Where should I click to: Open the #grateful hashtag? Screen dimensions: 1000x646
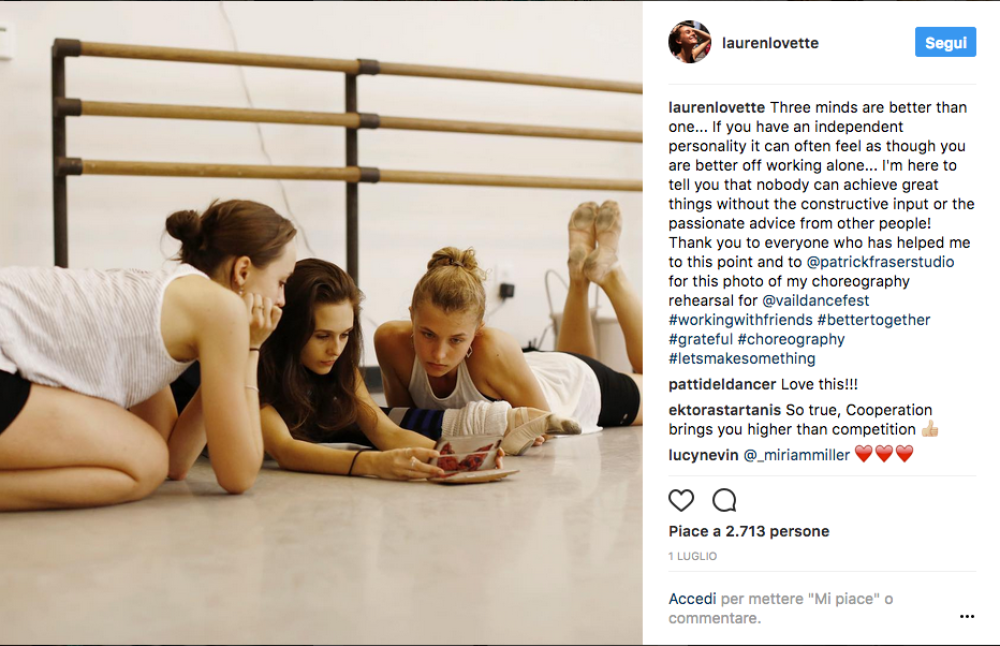[x=701, y=339]
